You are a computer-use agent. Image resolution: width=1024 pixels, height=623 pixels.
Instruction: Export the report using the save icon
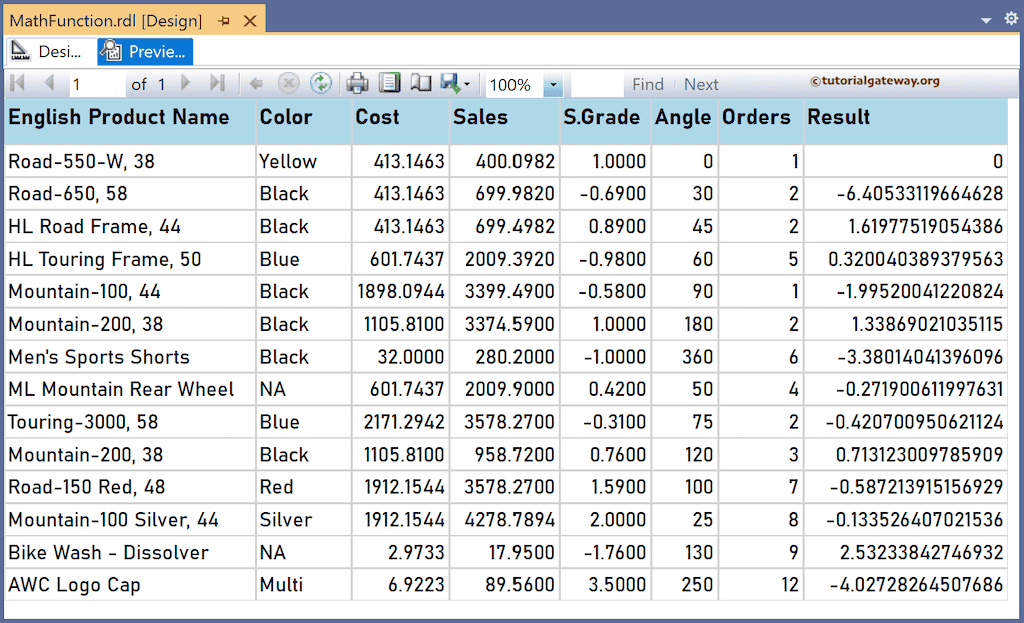[450, 84]
